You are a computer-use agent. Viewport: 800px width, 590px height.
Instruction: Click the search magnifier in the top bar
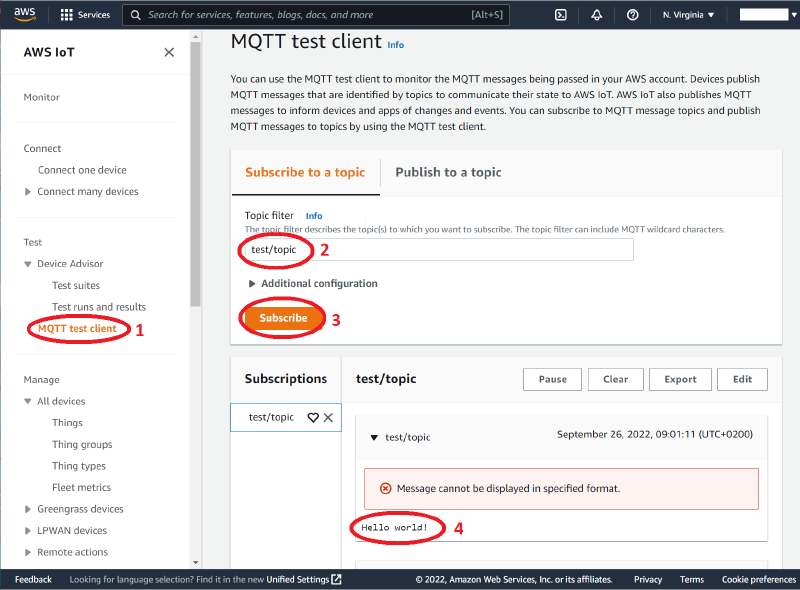[x=134, y=14]
